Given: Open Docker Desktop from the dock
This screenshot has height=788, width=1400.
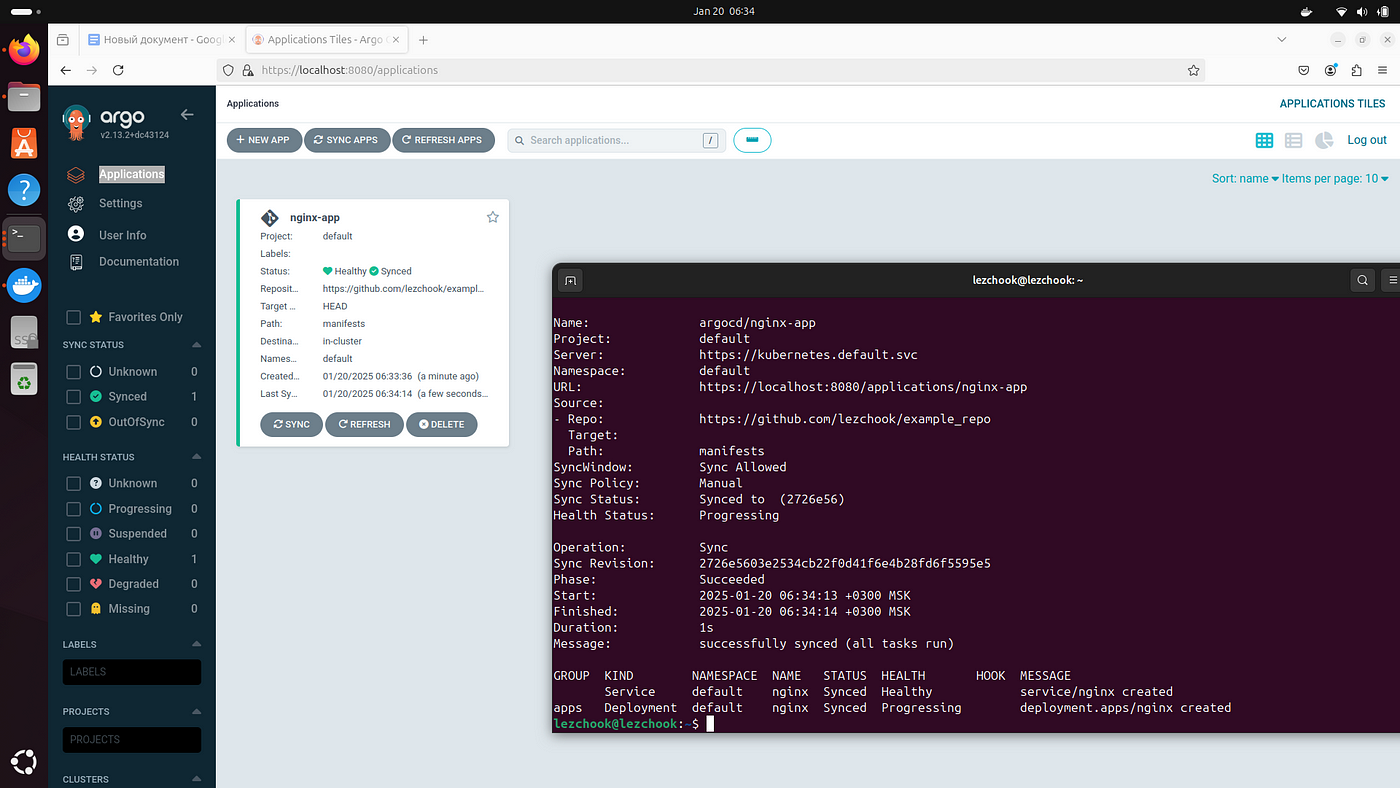Looking at the screenshot, I should tap(24, 285).
